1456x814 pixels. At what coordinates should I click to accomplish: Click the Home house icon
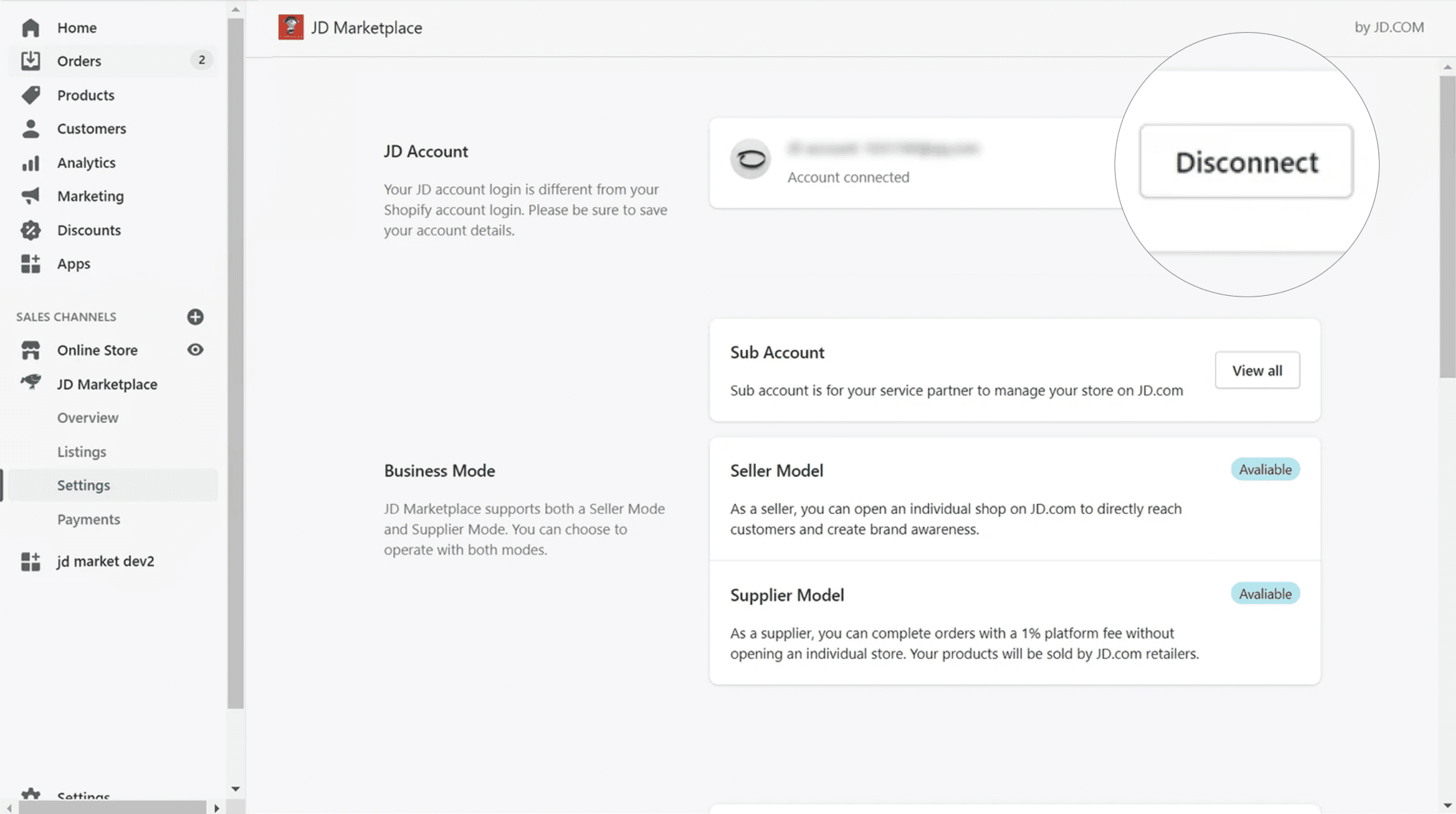pos(30,27)
